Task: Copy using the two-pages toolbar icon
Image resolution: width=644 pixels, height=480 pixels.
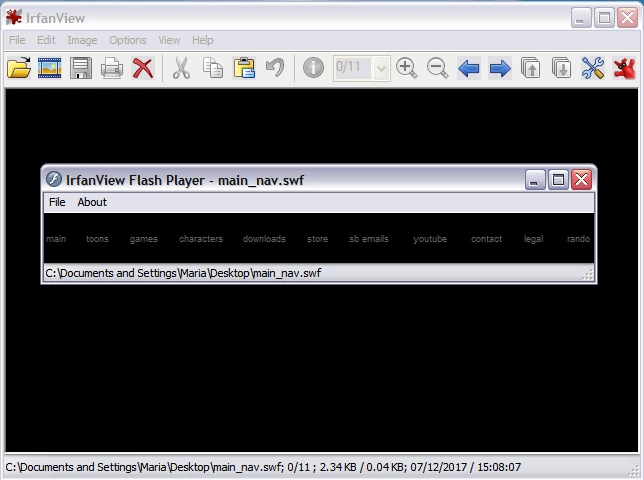Action: pyautogui.click(x=213, y=68)
